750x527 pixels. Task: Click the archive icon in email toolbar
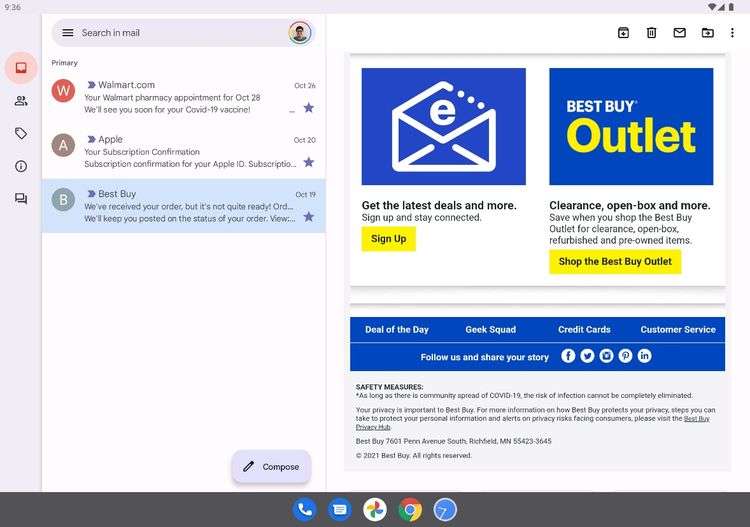623,33
